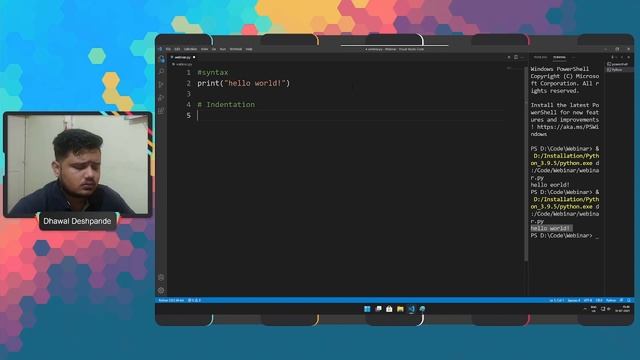
Task: Open the Run menu
Action: coord(222,49)
